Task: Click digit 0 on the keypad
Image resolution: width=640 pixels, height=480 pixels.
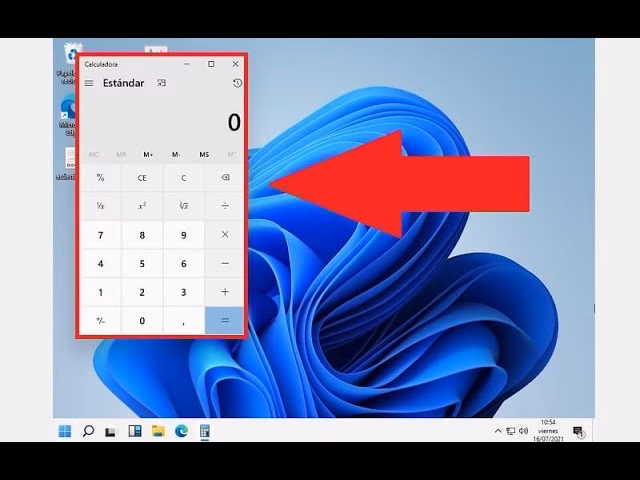Action: 142,321
